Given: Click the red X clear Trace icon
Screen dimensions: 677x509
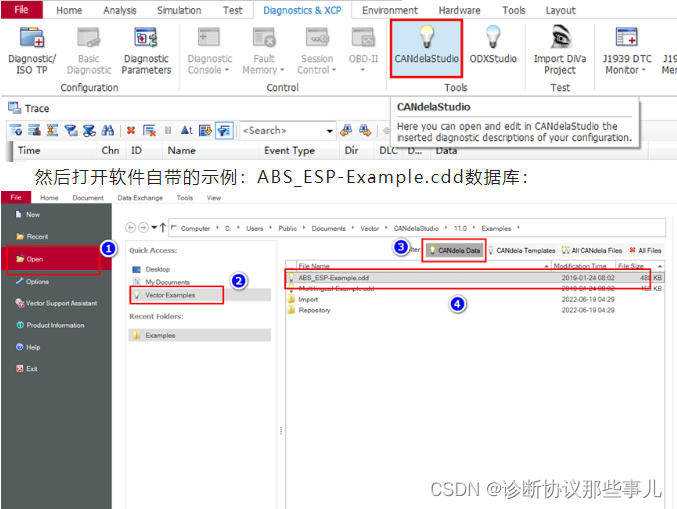Looking at the screenshot, I should point(131,130).
